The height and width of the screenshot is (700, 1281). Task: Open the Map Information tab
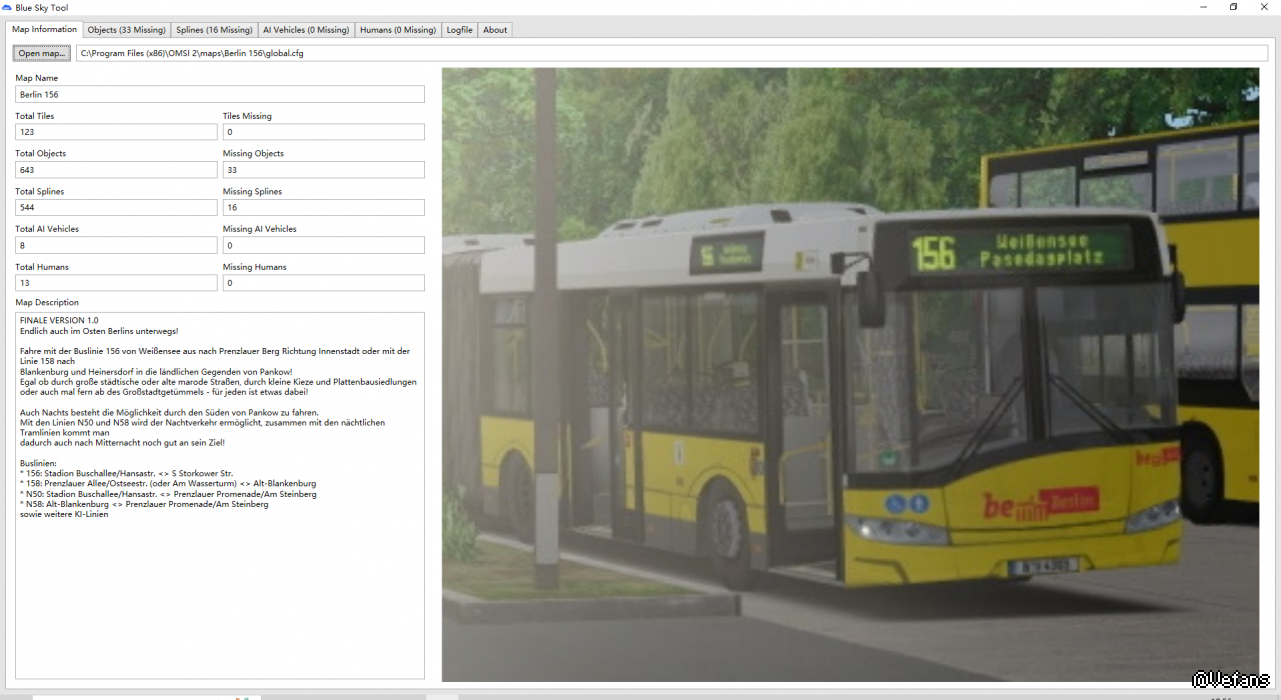coord(44,30)
